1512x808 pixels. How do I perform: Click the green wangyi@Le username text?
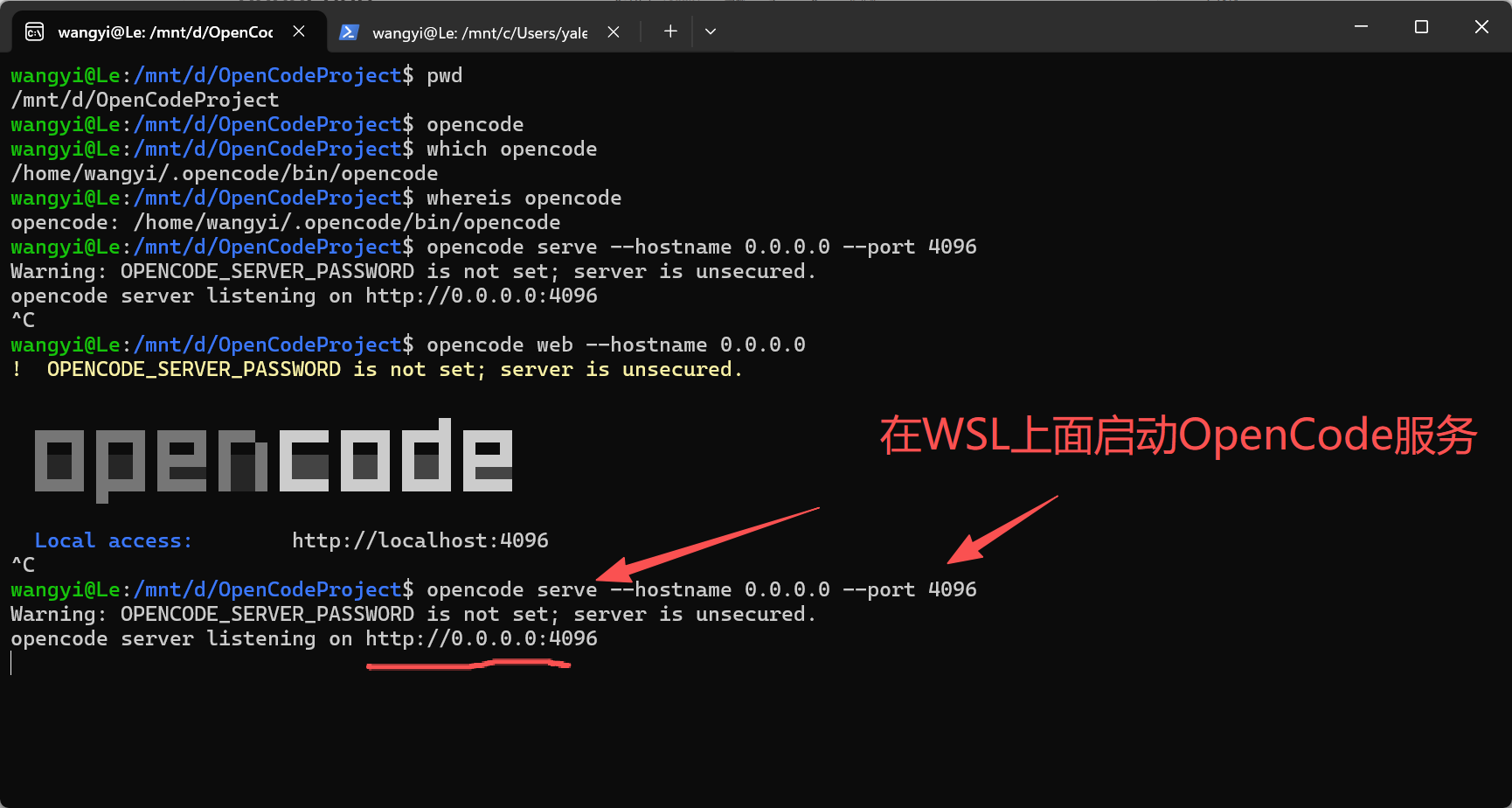pos(64,589)
